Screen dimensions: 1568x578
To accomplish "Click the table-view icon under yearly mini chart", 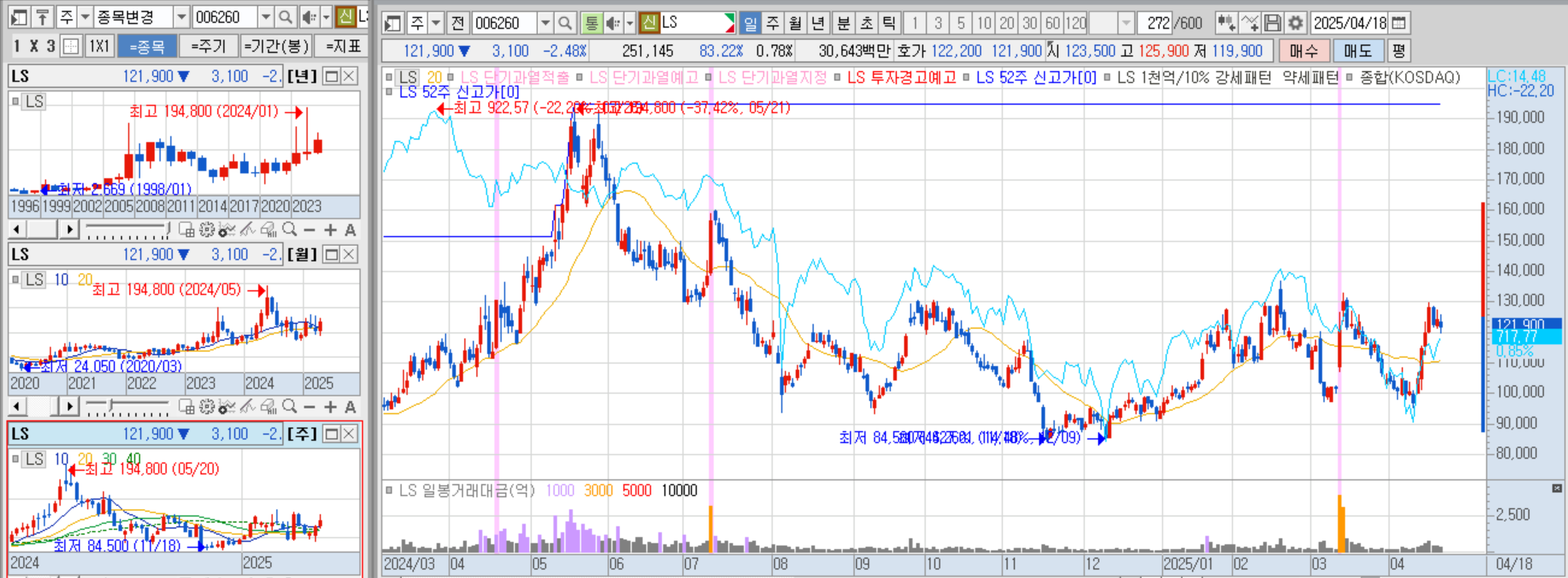I will click(186, 230).
